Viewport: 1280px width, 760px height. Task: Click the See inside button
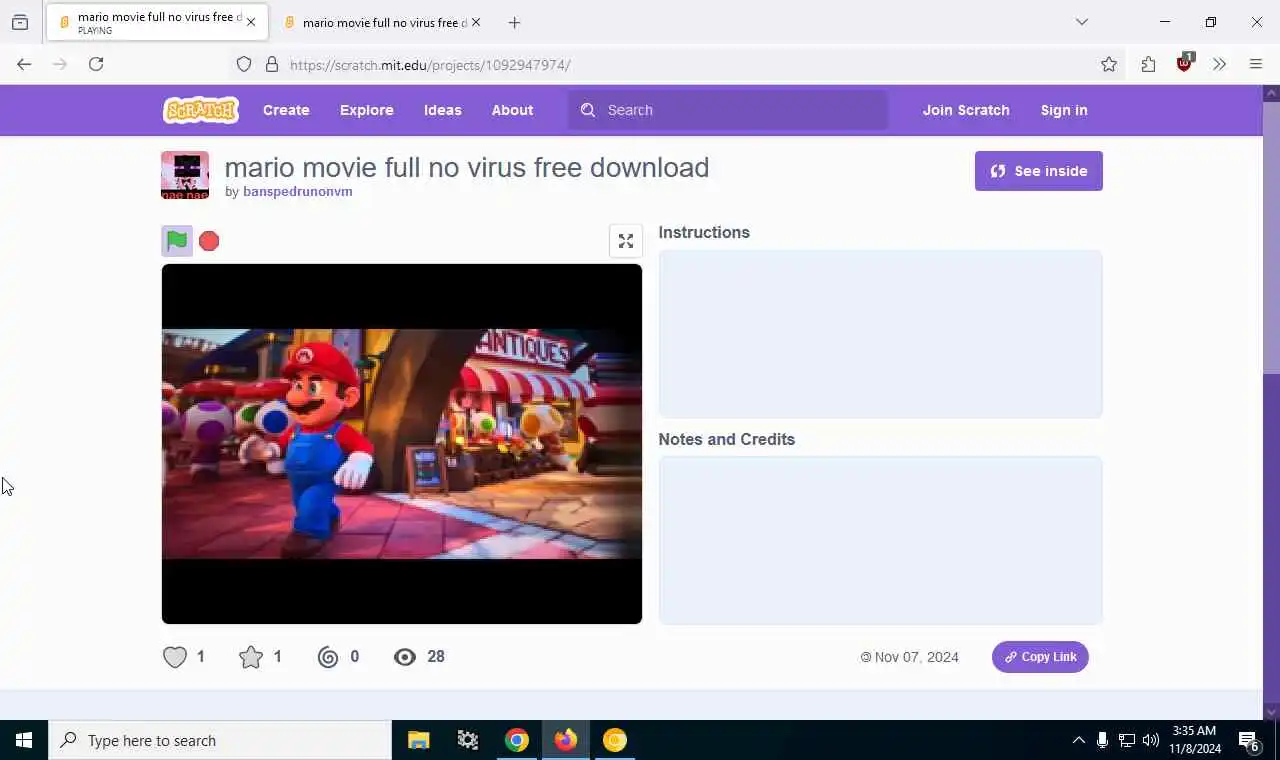pos(1039,171)
